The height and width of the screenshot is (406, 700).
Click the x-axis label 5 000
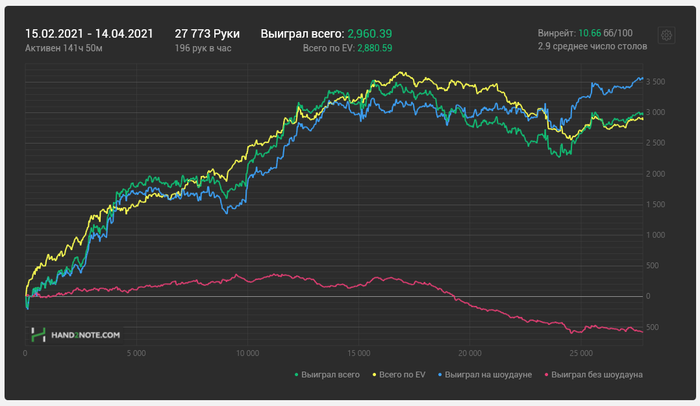pyautogui.click(x=136, y=353)
